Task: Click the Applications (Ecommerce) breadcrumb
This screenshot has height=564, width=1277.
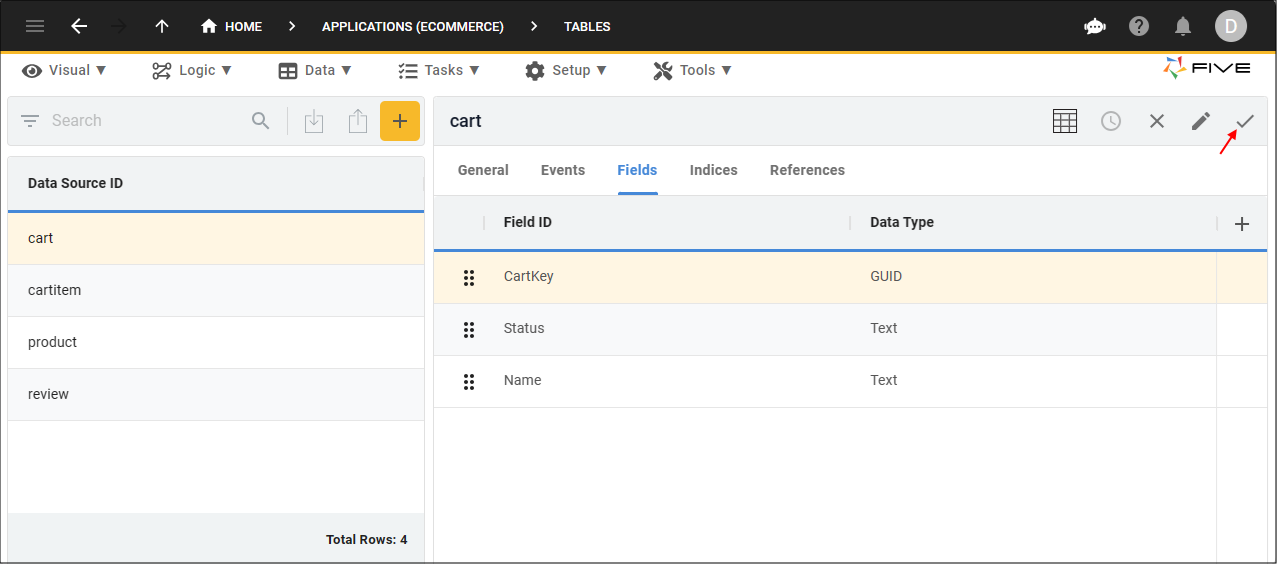Action: 412,27
